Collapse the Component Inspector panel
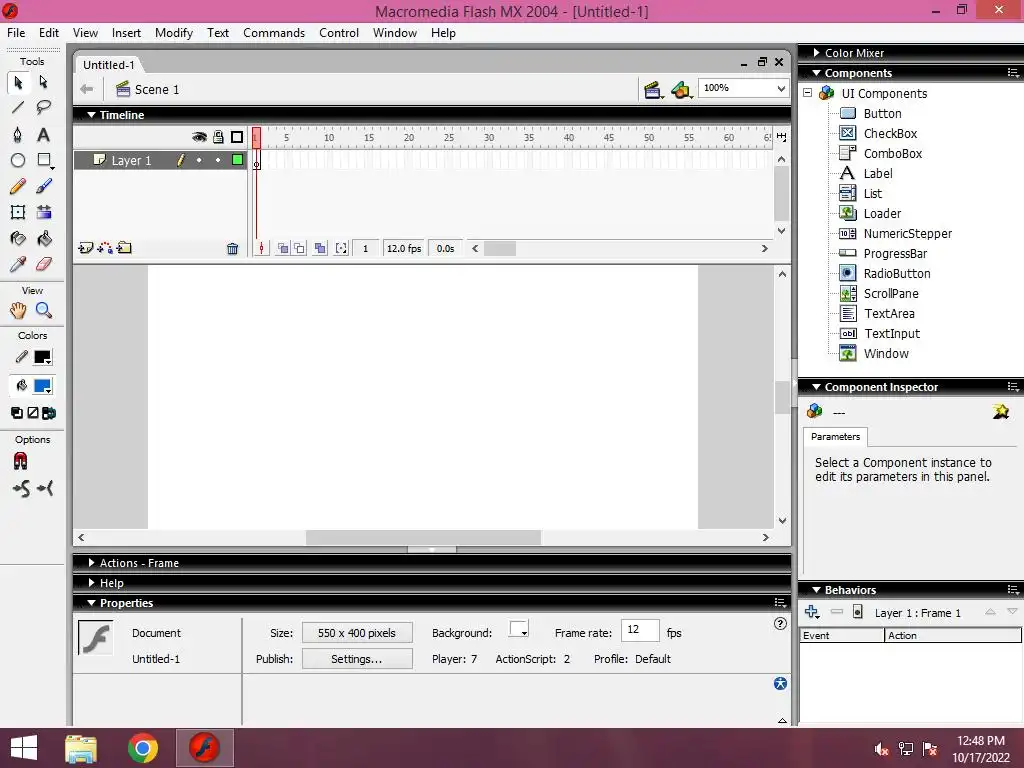 (x=816, y=387)
